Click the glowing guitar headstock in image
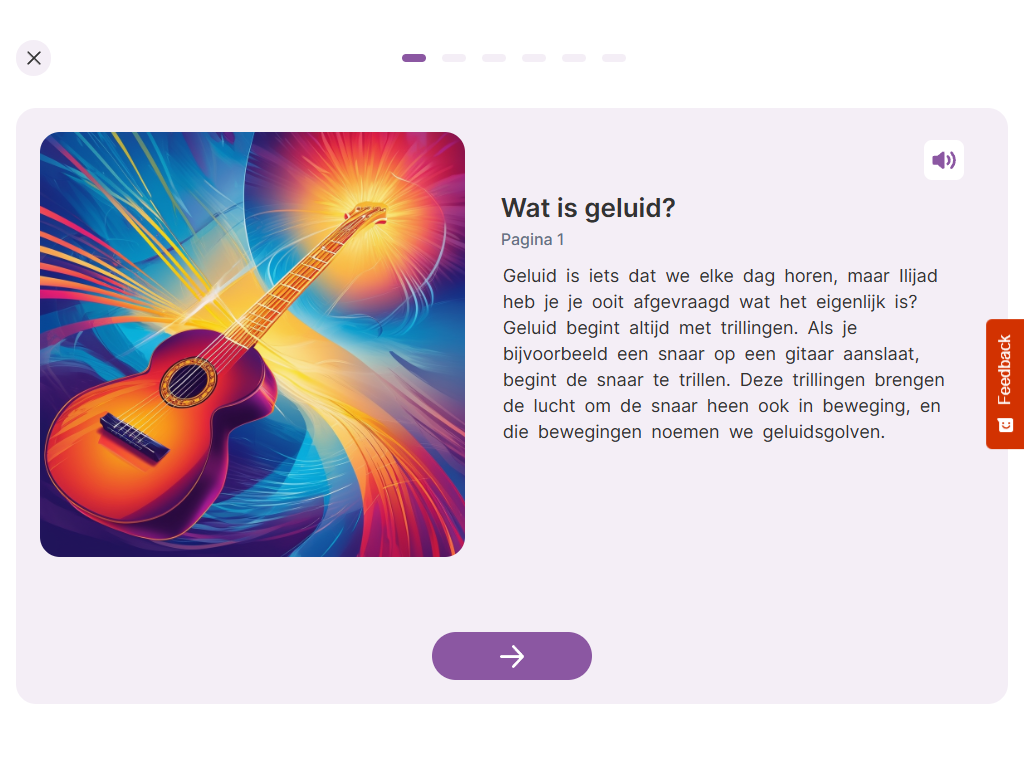The width and height of the screenshot is (1024, 768). pyautogui.click(x=365, y=214)
